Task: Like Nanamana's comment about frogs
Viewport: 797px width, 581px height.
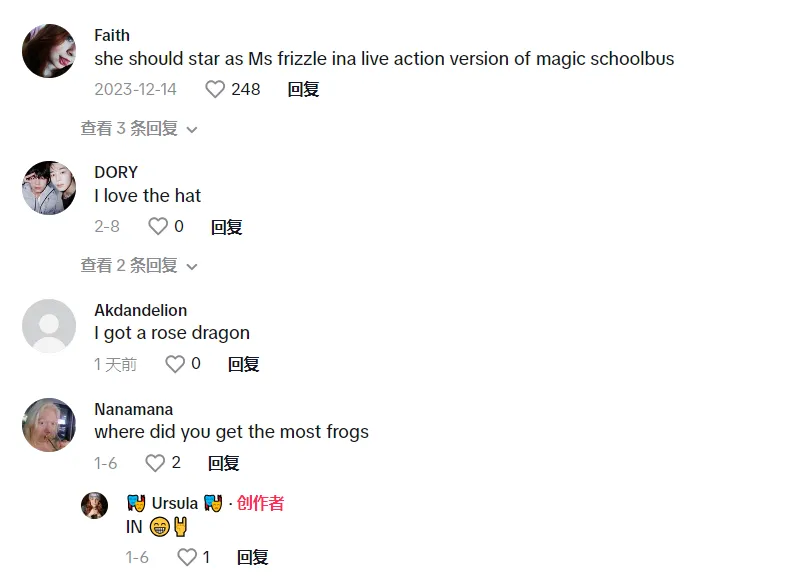Action: tap(155, 463)
